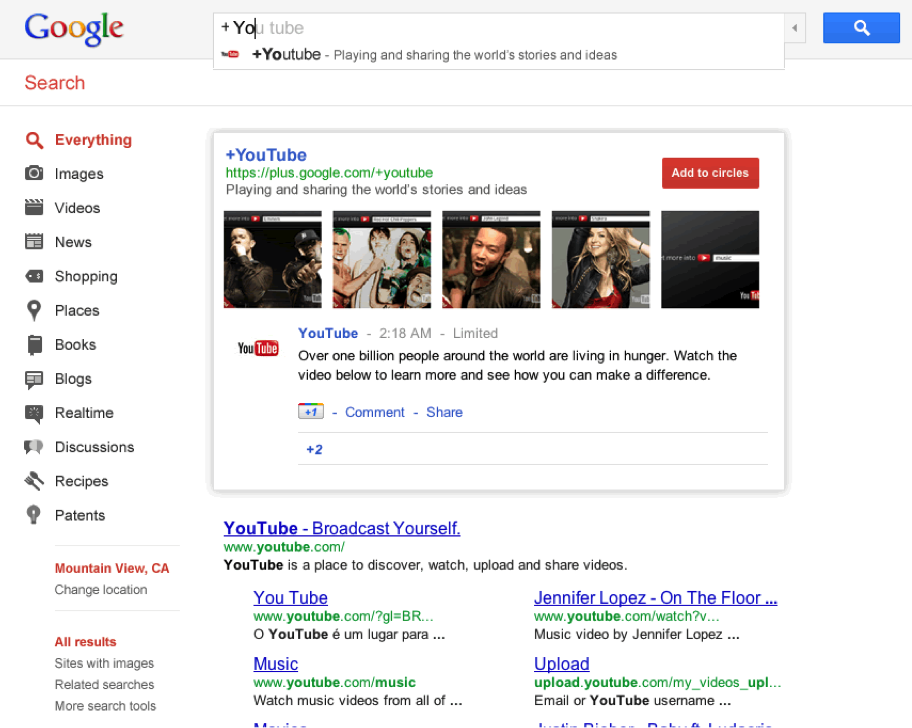Click More search tools
The height and width of the screenshot is (728, 912).
point(105,706)
